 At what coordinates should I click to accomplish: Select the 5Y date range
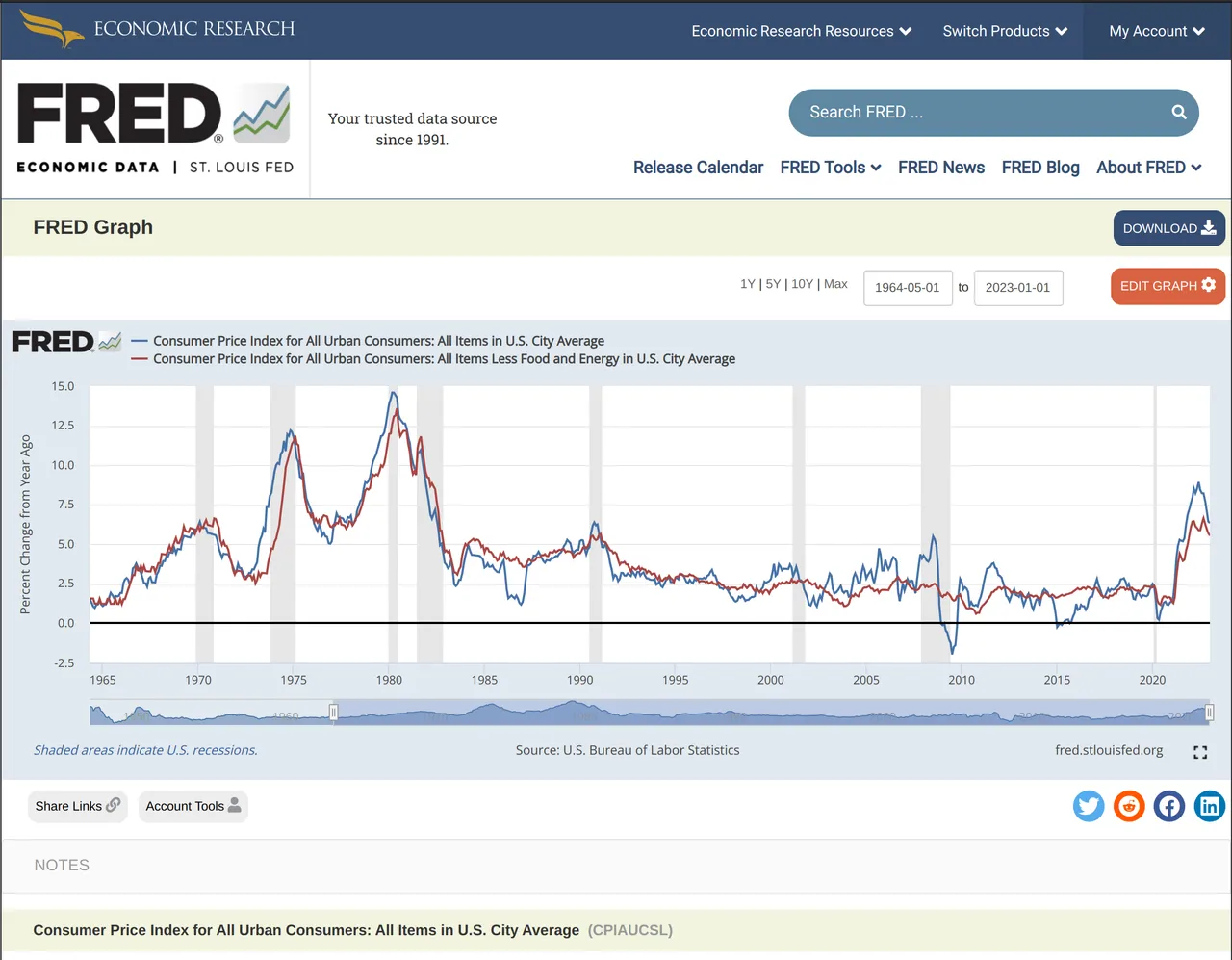773,284
